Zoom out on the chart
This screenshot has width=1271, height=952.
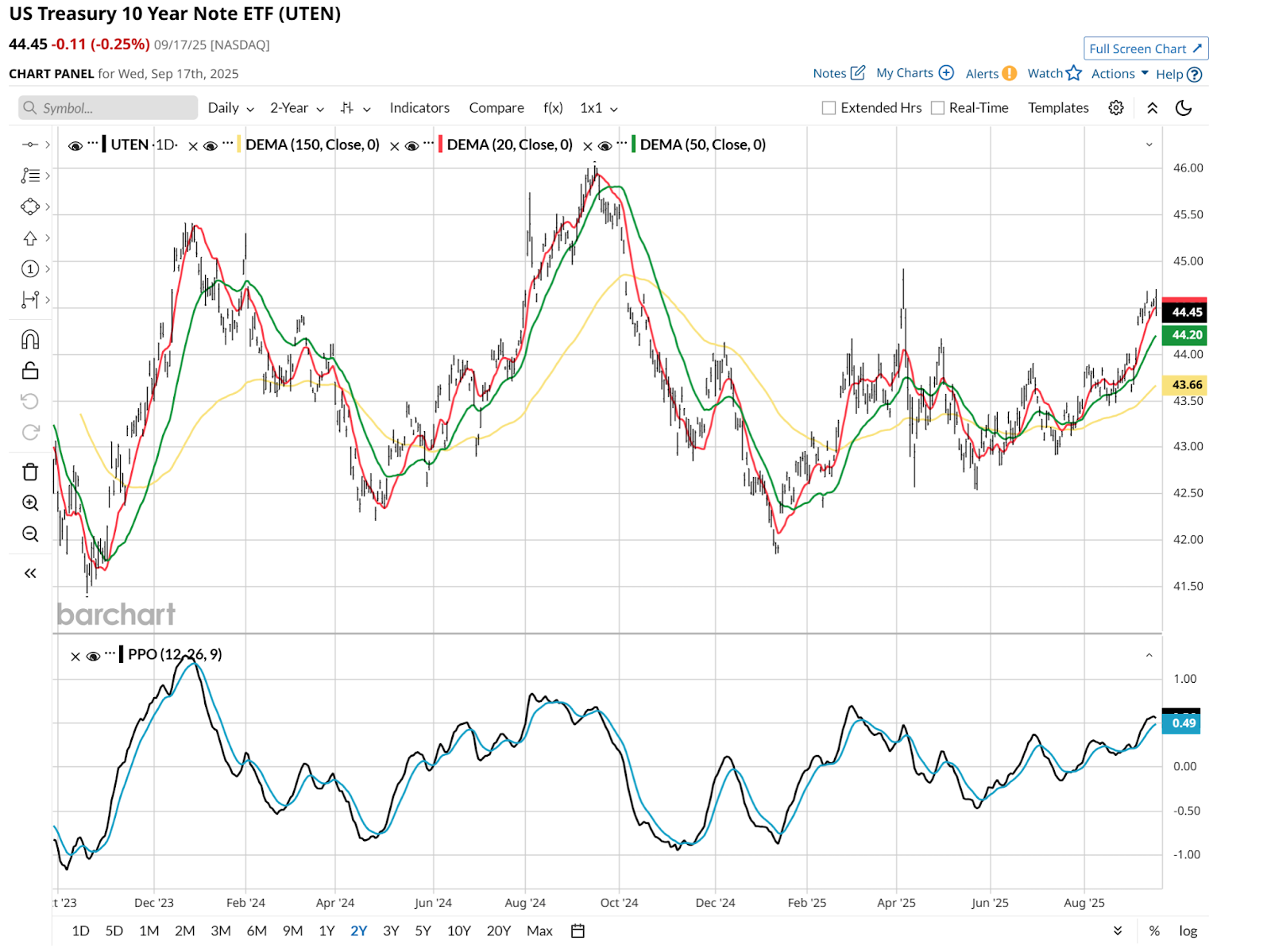tap(30, 534)
